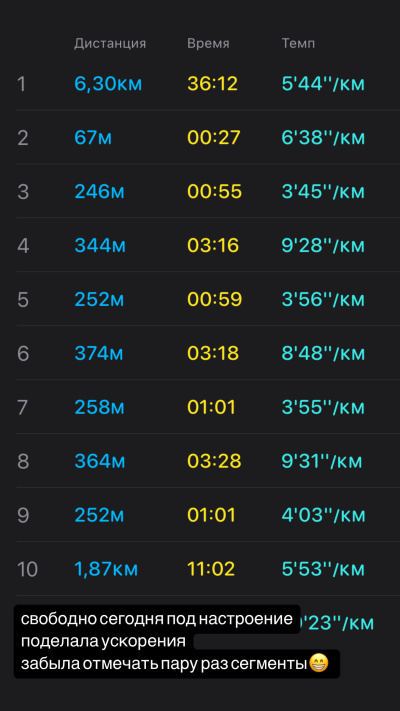Select the caption text поделала ускорения
Screen dimensions: 400x711
[103, 642]
